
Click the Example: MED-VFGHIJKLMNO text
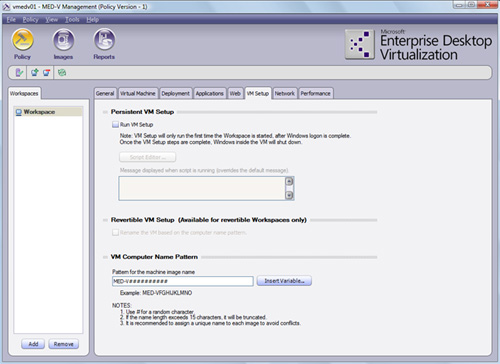point(156,293)
